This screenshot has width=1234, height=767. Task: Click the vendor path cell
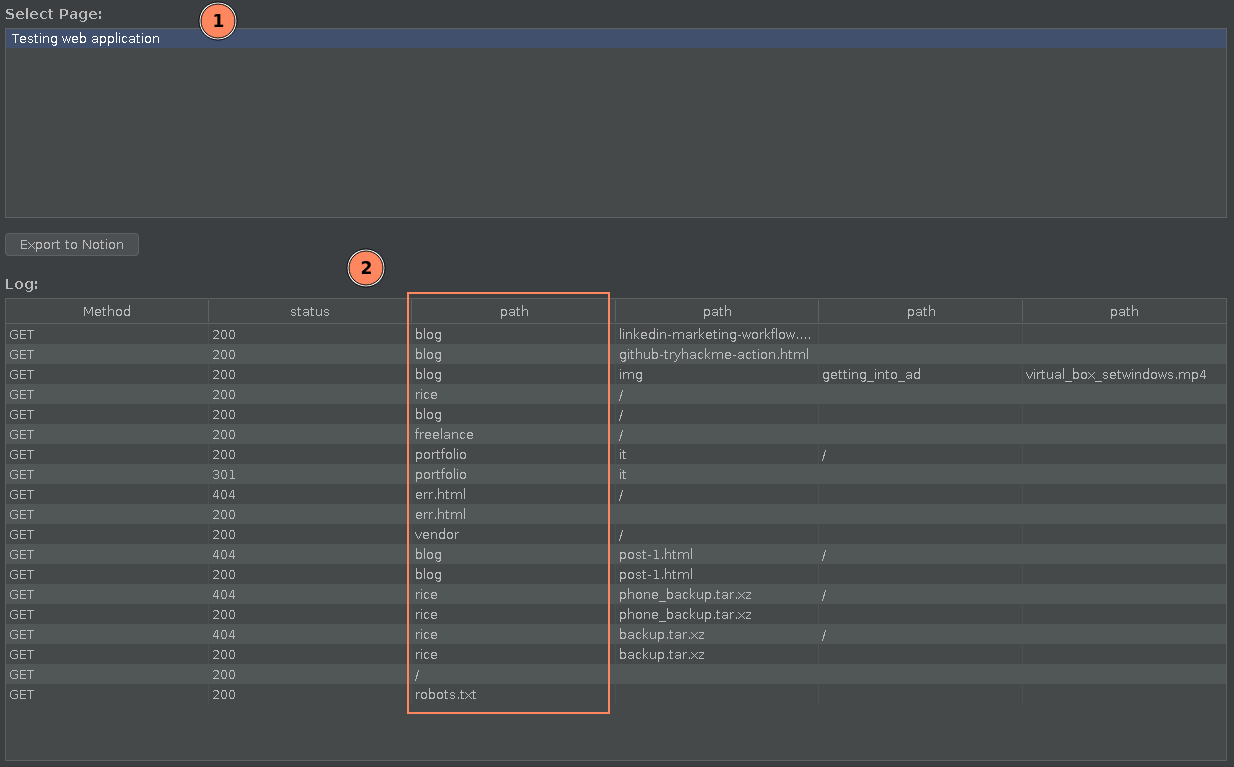[x=437, y=535]
